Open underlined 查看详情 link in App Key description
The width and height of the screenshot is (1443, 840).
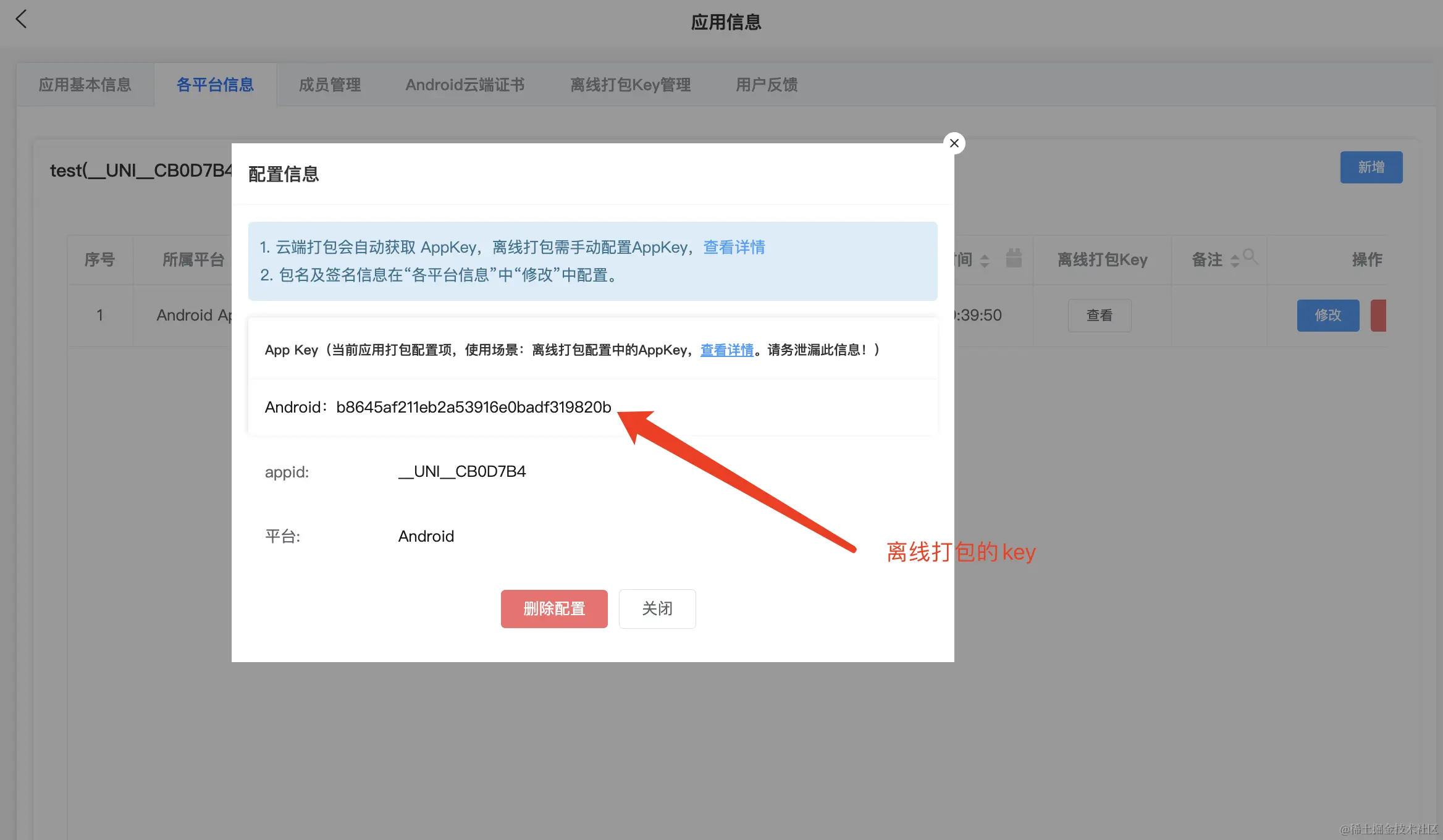726,350
